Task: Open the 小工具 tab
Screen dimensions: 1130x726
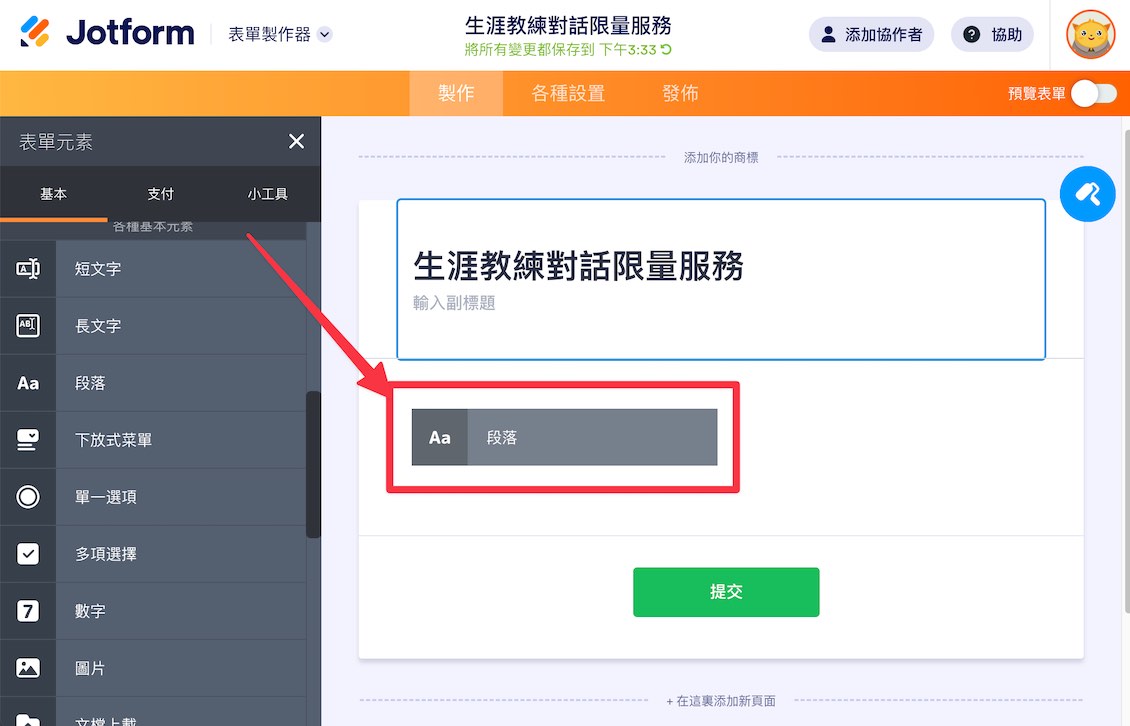Action: click(268, 193)
